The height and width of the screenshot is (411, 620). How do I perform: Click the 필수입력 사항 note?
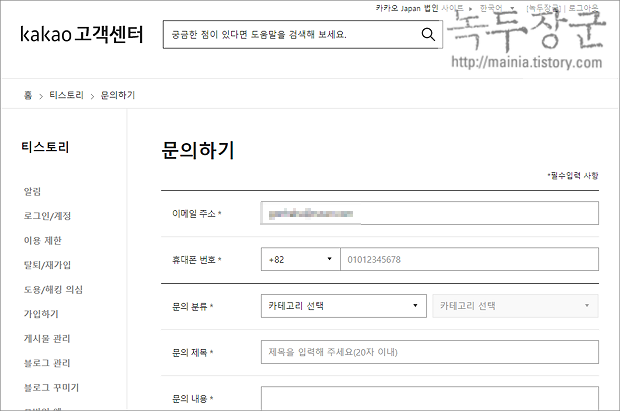(x=573, y=176)
